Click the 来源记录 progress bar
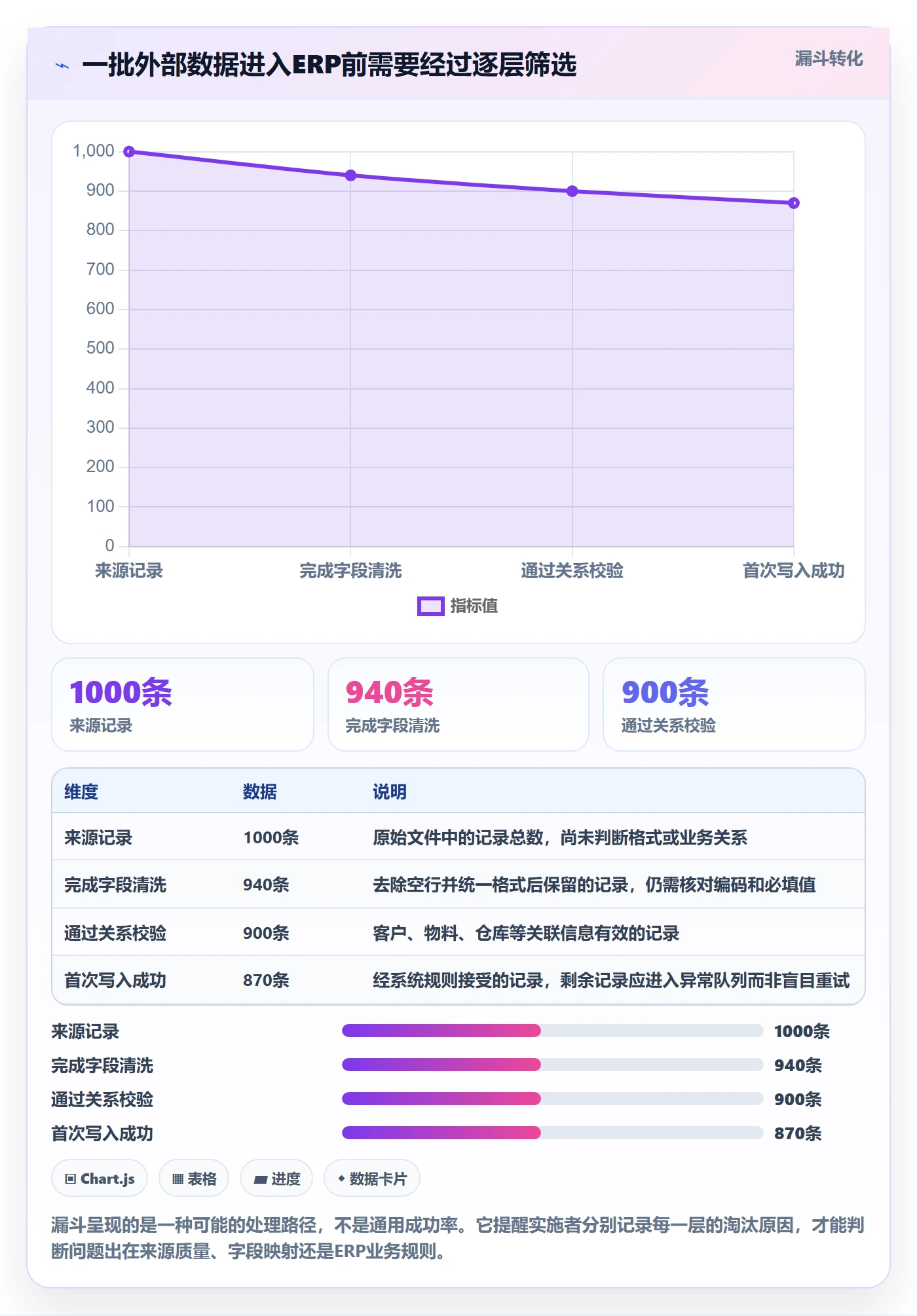 [x=553, y=1031]
